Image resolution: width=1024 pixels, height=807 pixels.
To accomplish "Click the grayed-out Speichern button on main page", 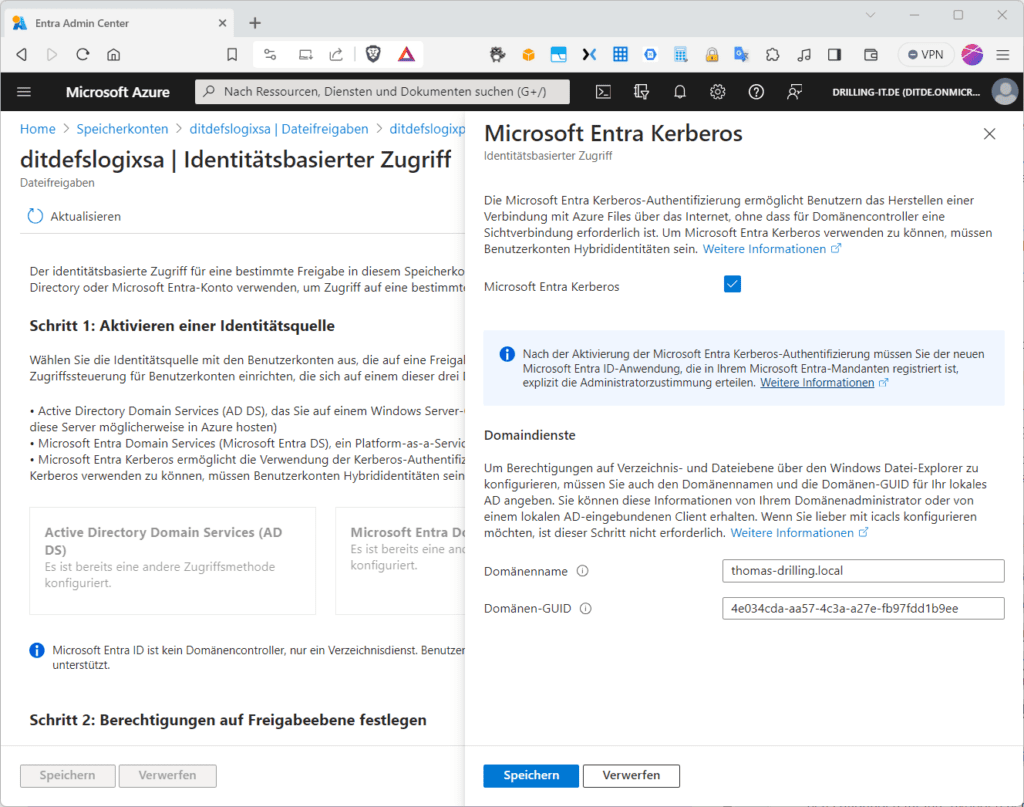I will (x=67, y=776).
